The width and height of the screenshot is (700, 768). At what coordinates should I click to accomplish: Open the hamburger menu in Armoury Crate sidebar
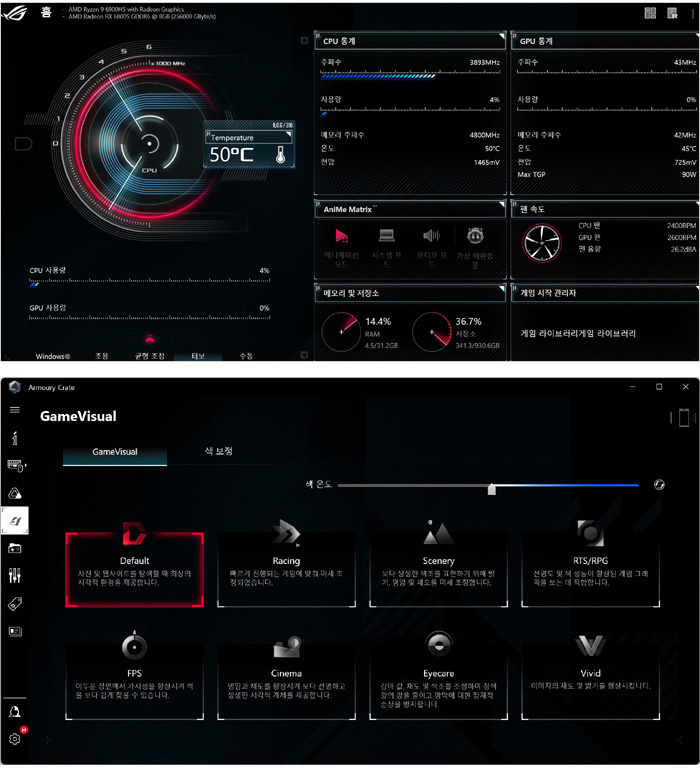pyautogui.click(x=15, y=410)
